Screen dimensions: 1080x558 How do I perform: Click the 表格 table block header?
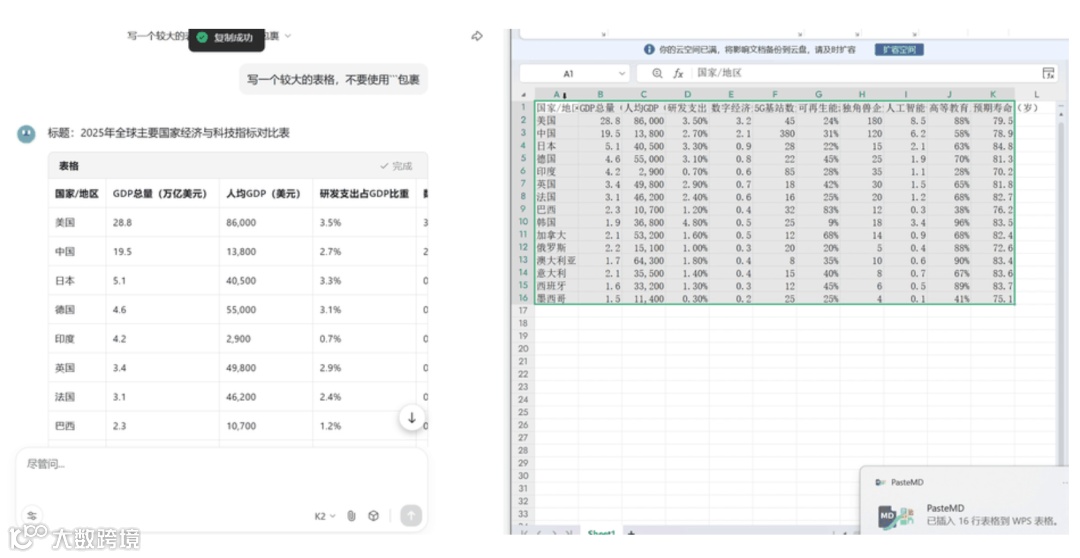pyautogui.click(x=238, y=166)
